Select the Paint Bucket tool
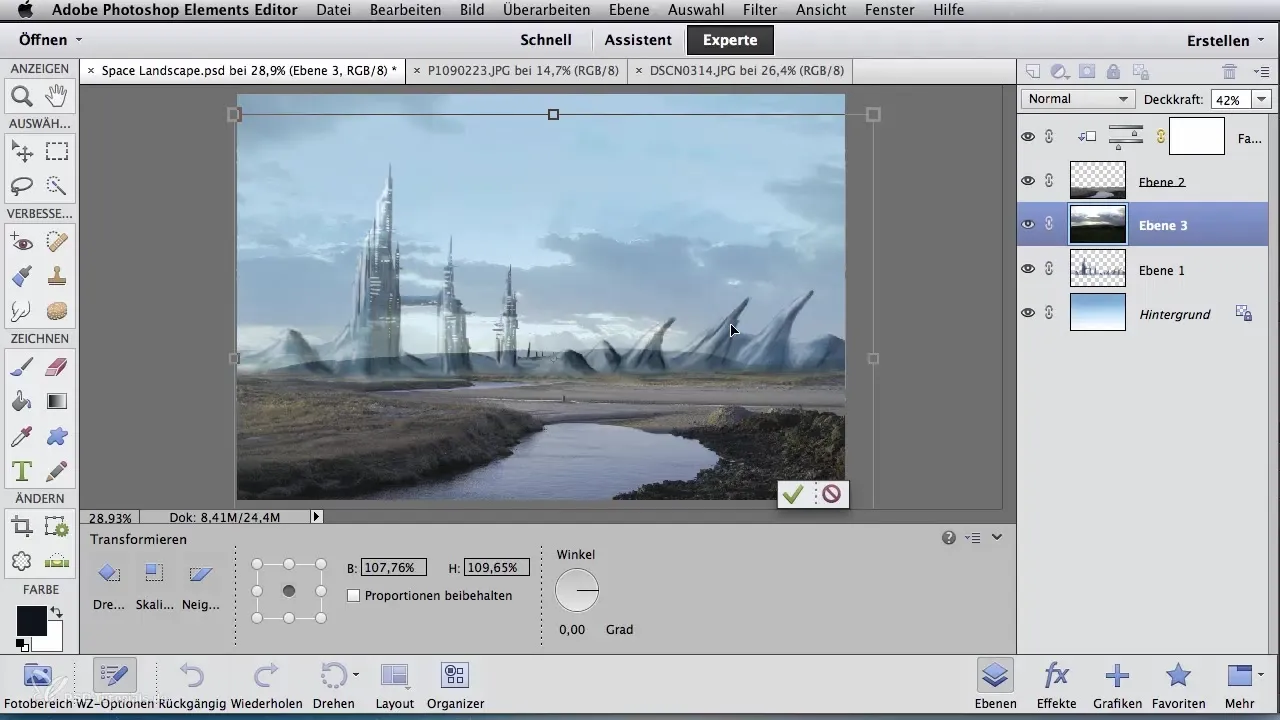This screenshot has width=1280, height=720. point(22,401)
